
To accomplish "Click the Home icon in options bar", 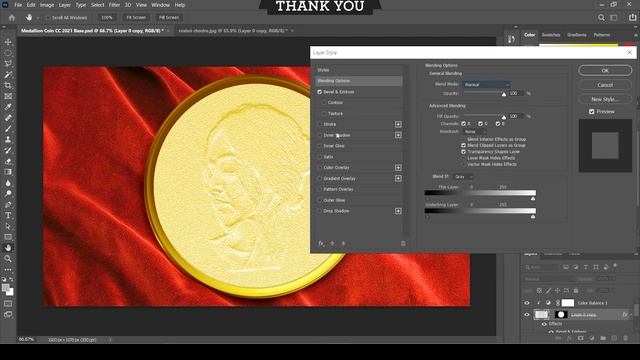I will point(12,18).
